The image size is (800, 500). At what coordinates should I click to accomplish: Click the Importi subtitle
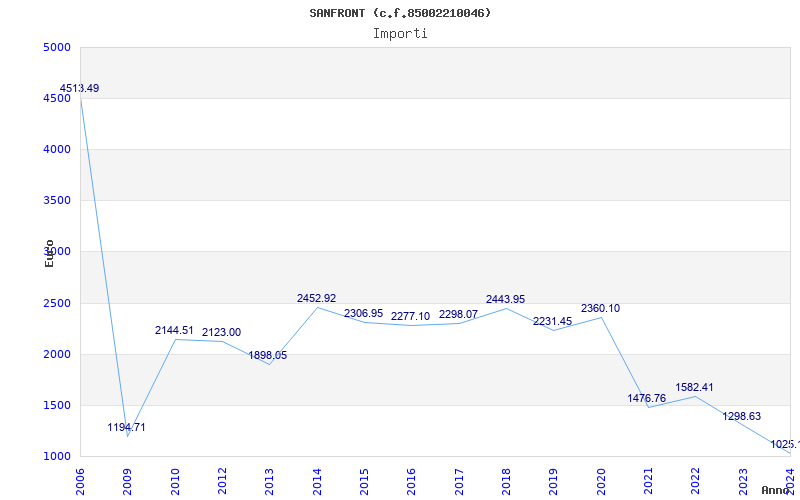coord(400,34)
